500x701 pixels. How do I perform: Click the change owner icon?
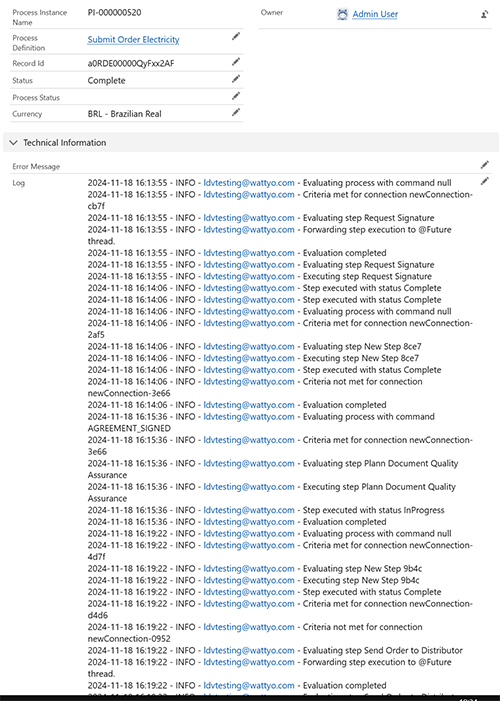pos(485,14)
